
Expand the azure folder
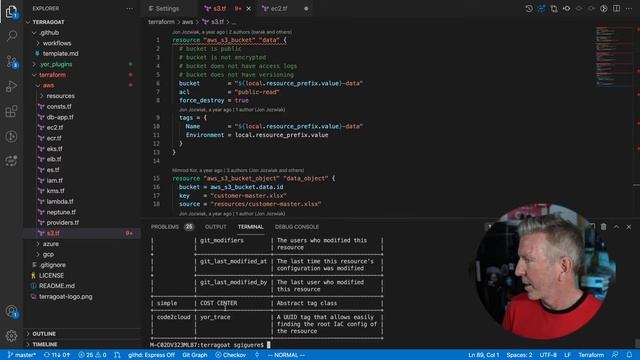tap(82, 244)
